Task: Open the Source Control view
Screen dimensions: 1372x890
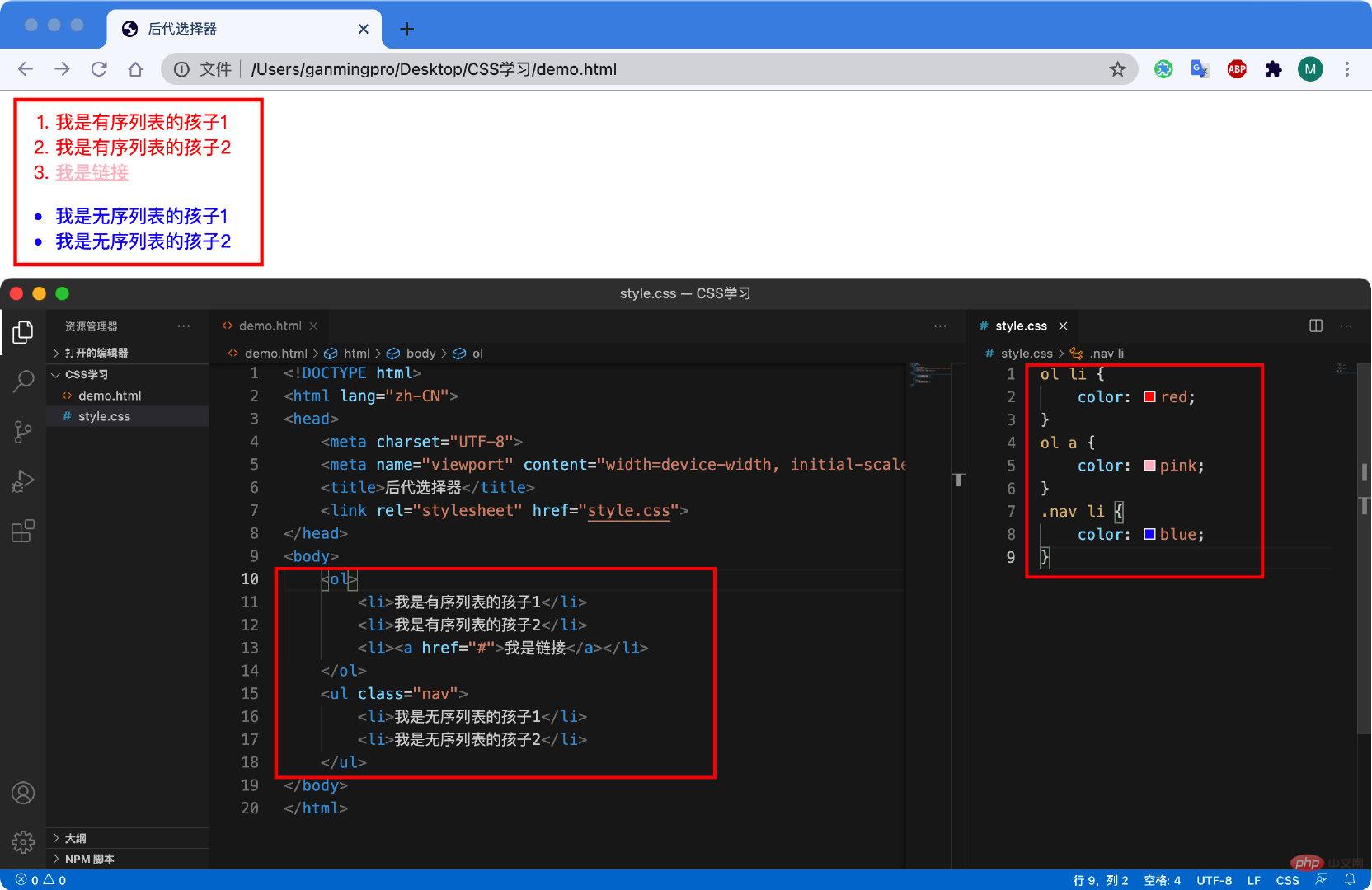Action: [x=23, y=431]
